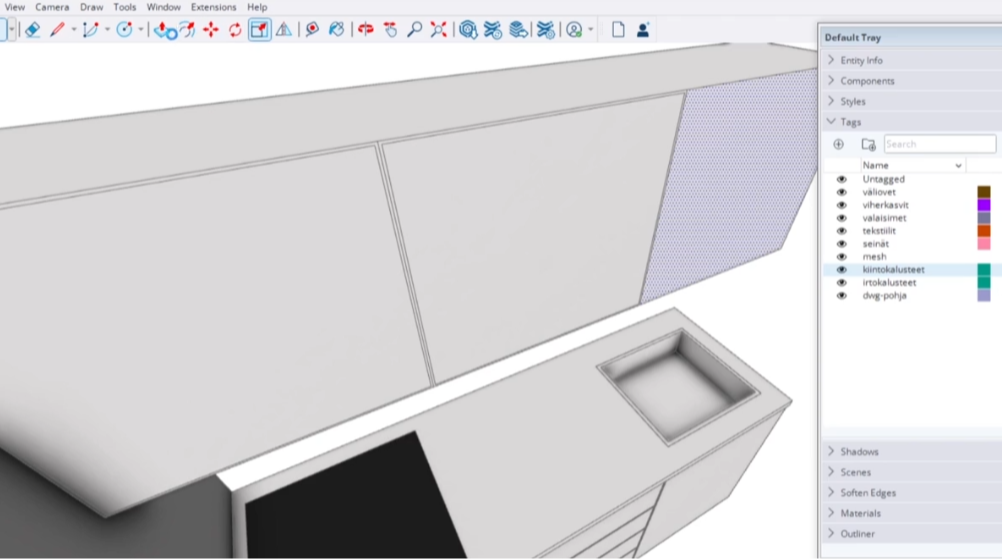
Task: Select the Line pencil tool
Action: coord(58,29)
